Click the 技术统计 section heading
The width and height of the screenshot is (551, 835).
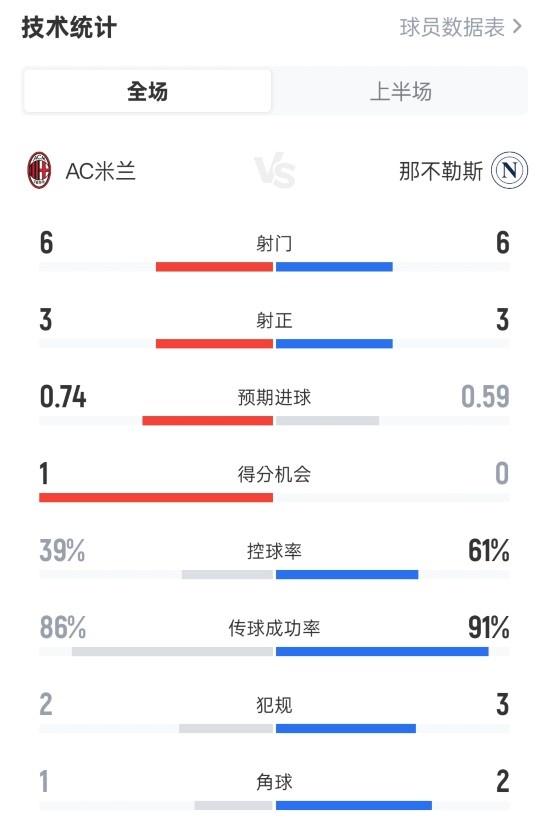click(69, 27)
